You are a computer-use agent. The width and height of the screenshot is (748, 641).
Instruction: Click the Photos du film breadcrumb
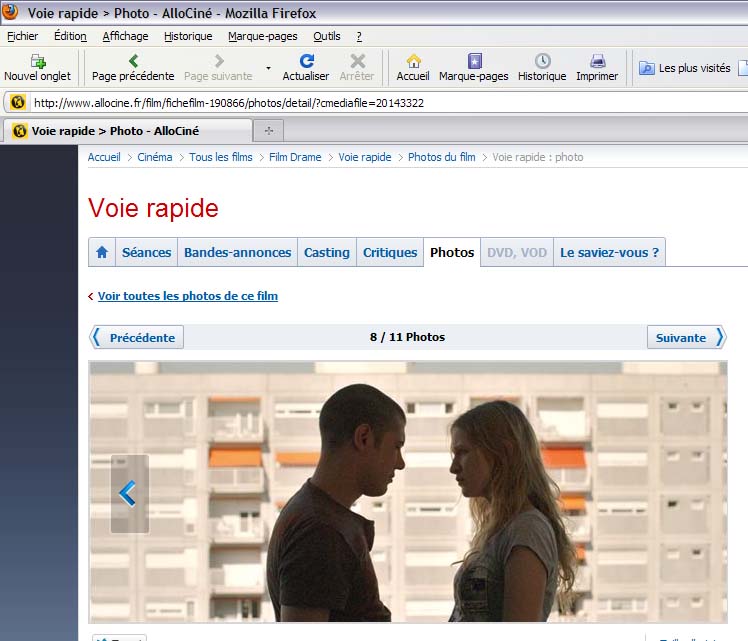pos(442,157)
